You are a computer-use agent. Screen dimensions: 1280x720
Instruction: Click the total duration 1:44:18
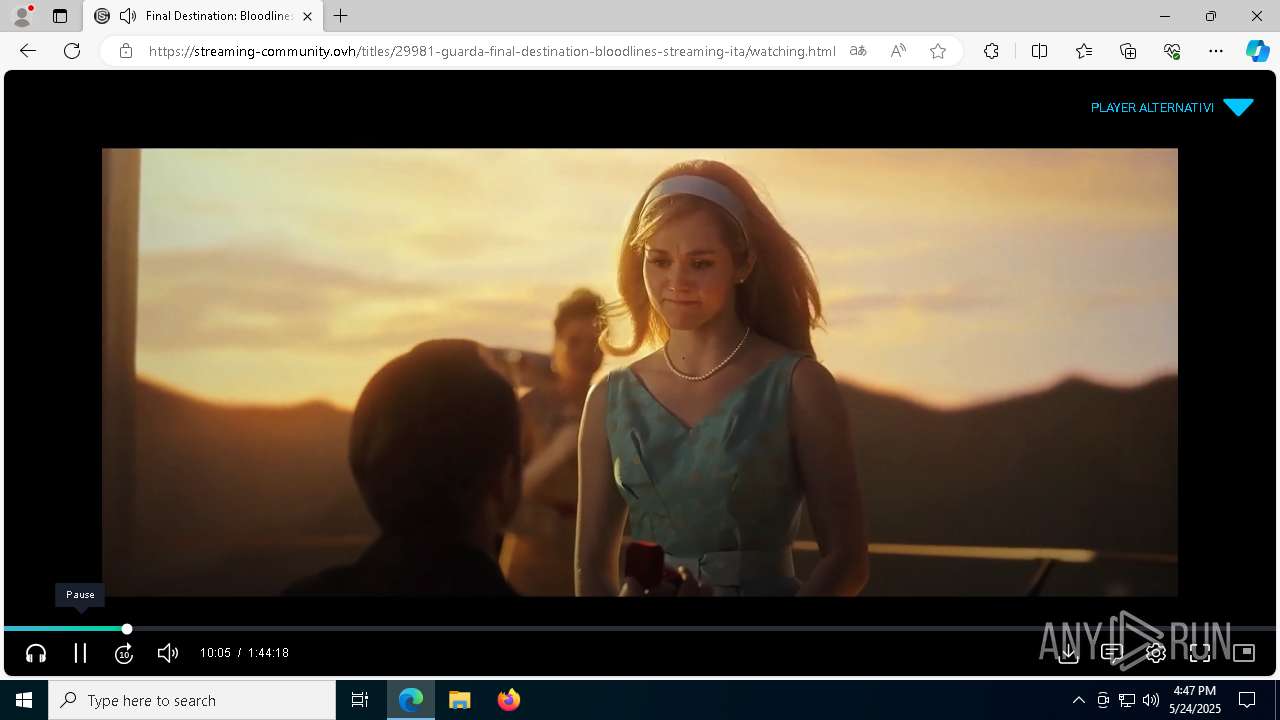pyautogui.click(x=268, y=653)
